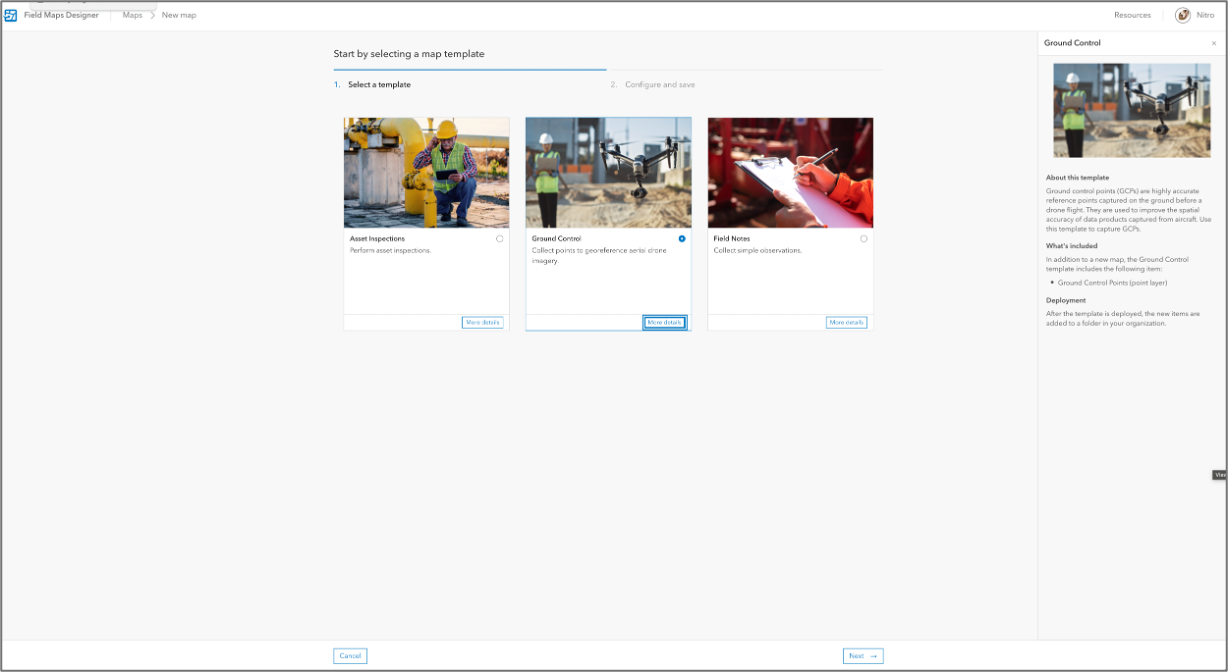Viewport: 1228px width, 672px height.
Task: Click the Ground Control drone thumbnail image
Action: (608, 172)
